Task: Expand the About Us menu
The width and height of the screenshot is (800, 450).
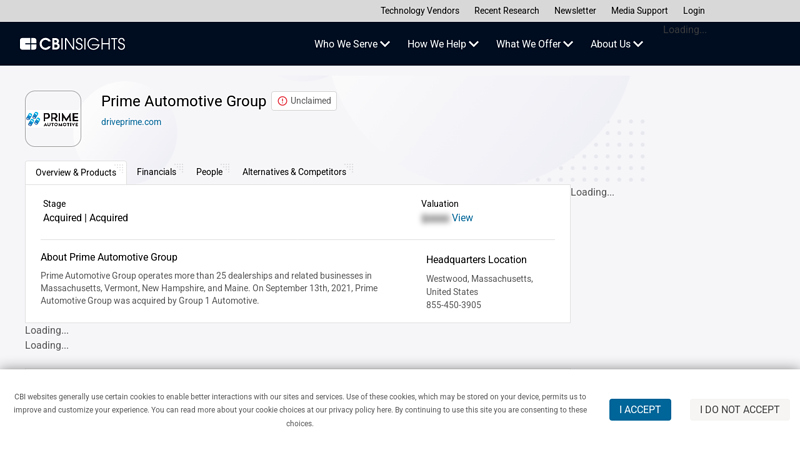Action: (616, 44)
